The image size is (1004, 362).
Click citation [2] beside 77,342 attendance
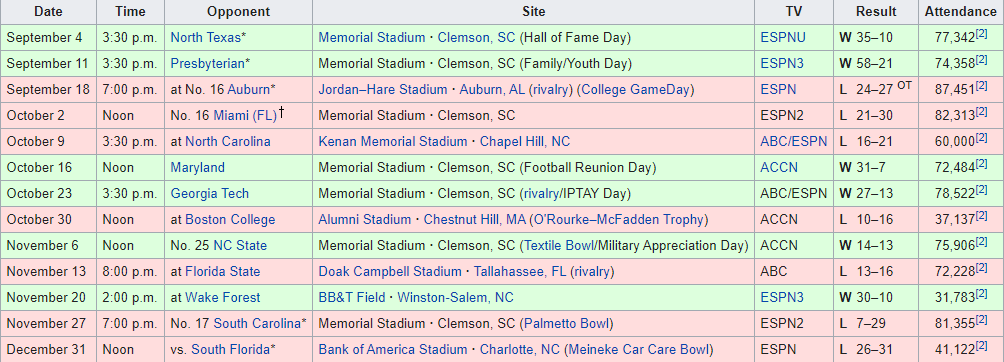point(981,35)
